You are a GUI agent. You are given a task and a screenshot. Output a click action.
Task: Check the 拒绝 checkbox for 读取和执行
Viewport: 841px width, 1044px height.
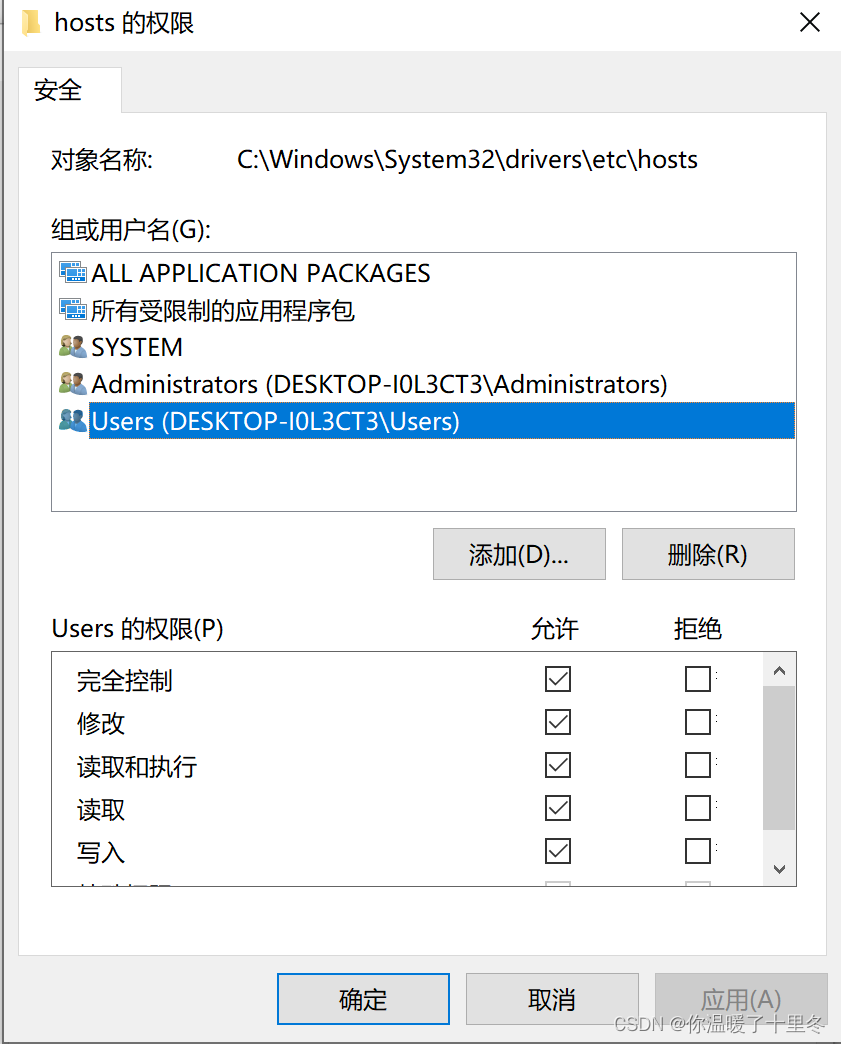point(697,765)
